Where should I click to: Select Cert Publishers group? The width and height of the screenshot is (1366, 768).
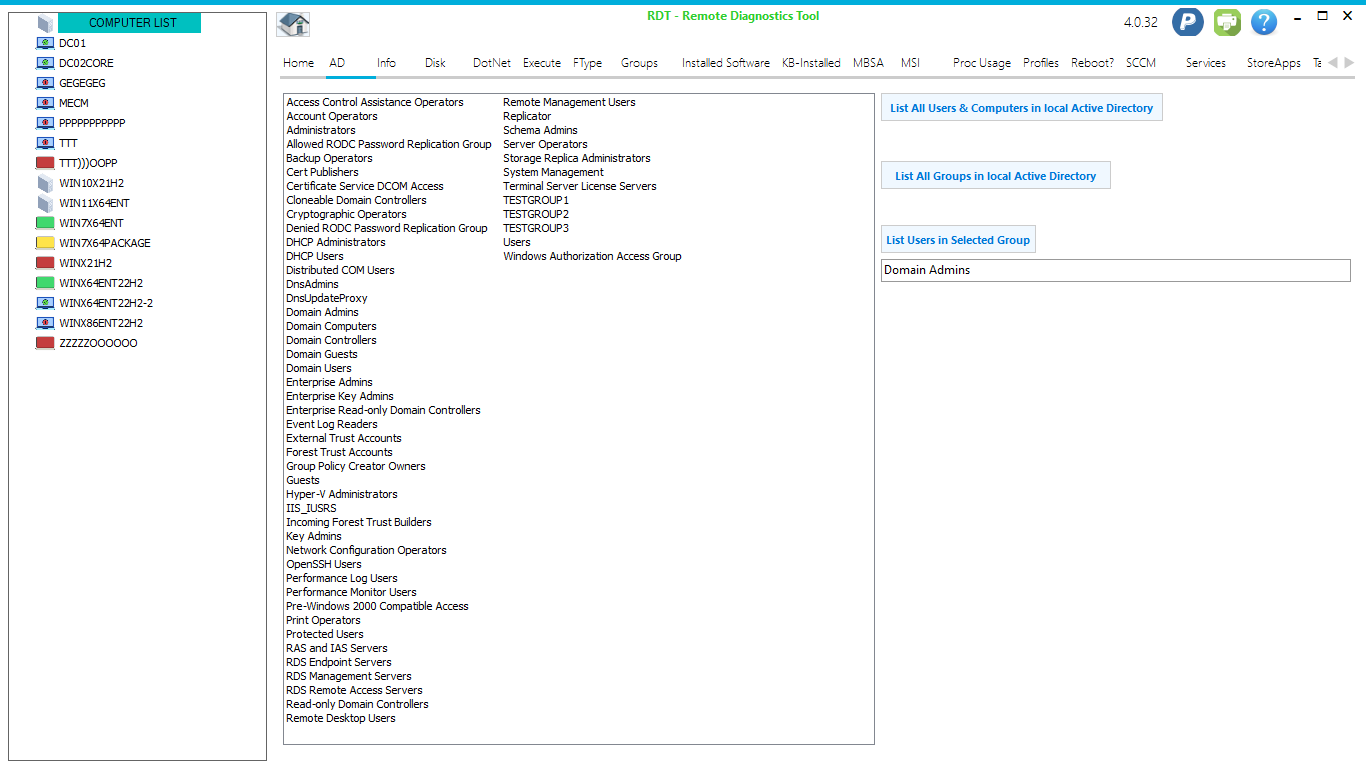point(322,172)
